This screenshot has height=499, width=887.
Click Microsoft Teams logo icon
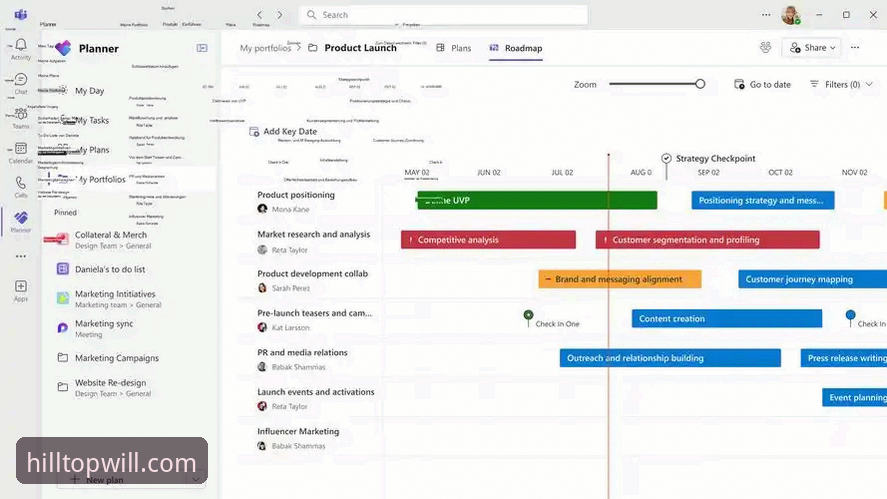(x=21, y=14)
